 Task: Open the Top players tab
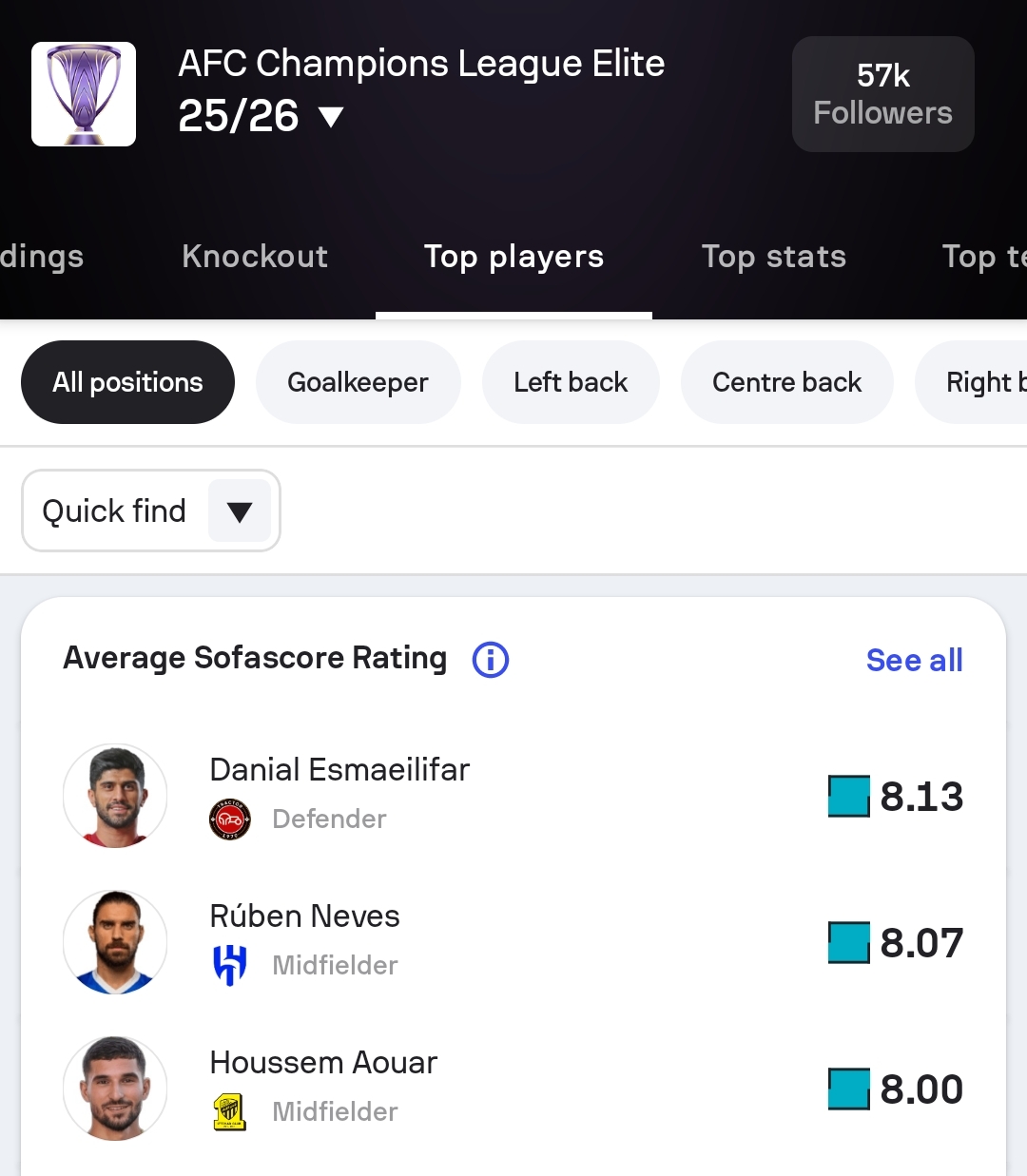pos(513,257)
